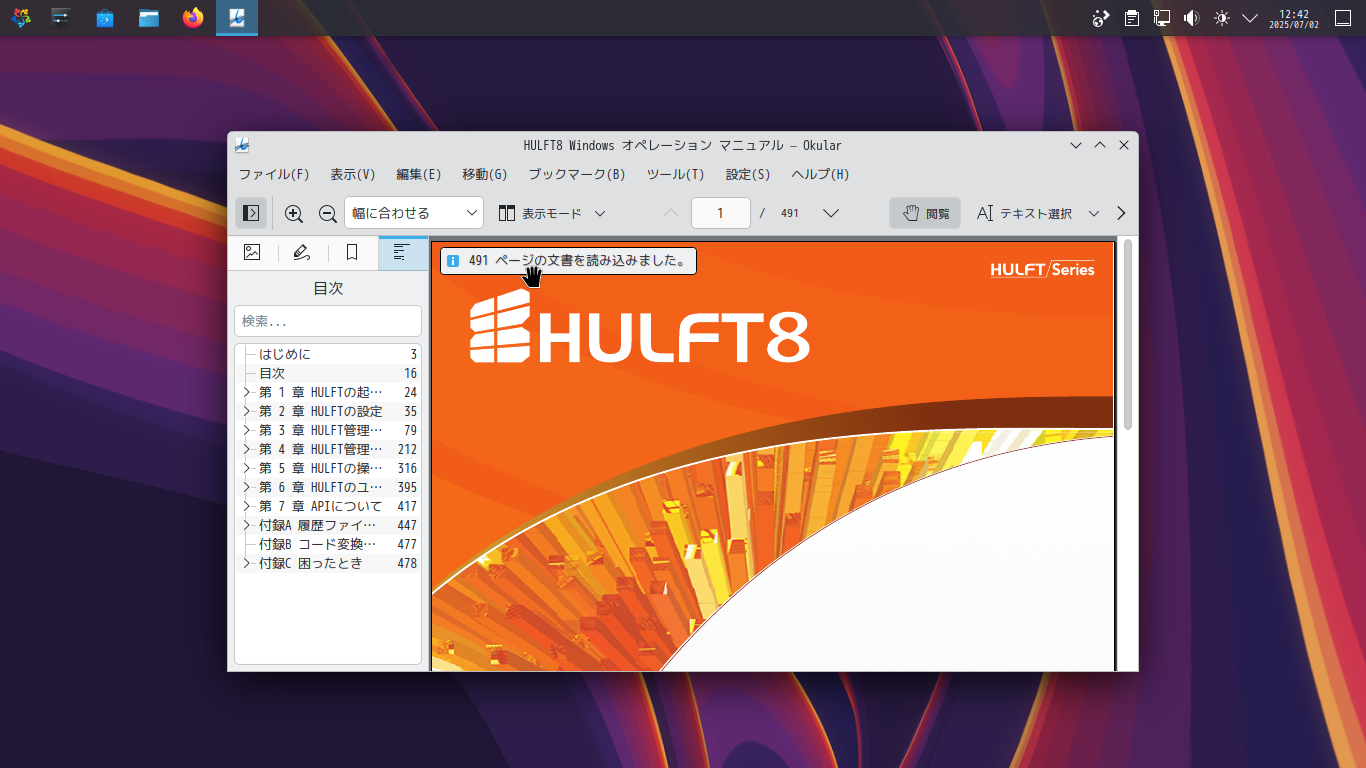This screenshot has height=768, width=1366.
Task: Open the 幅に合わせる zoom dropdown
Action: point(413,213)
